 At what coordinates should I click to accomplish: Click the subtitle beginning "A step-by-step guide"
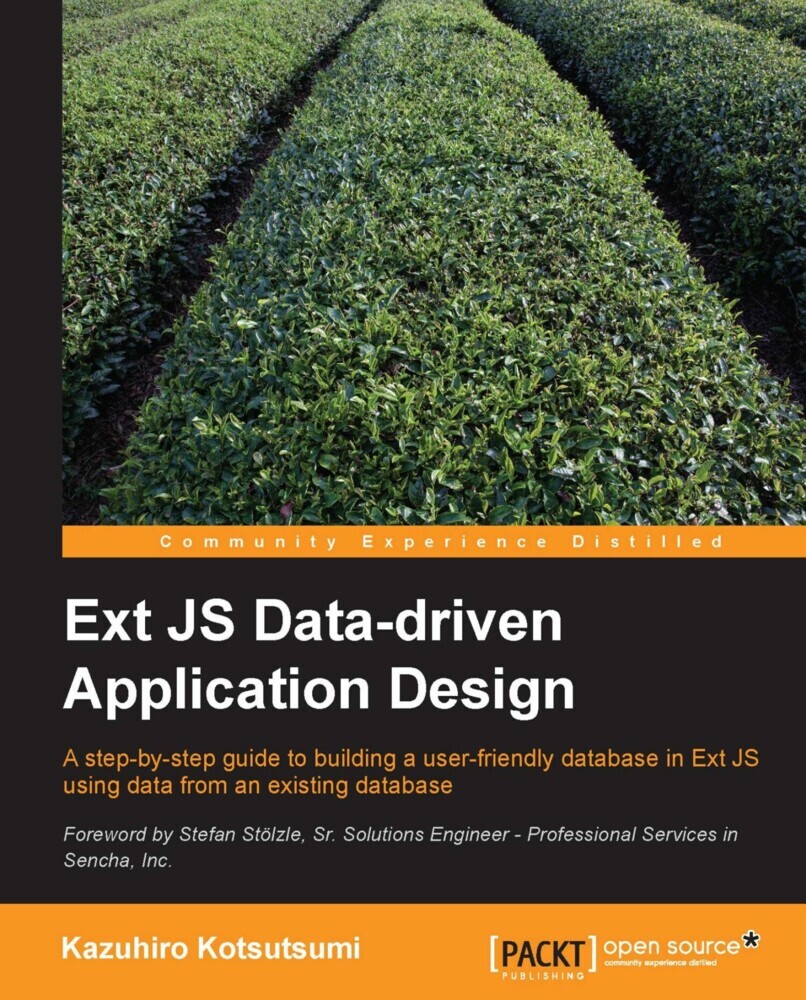click(x=411, y=772)
